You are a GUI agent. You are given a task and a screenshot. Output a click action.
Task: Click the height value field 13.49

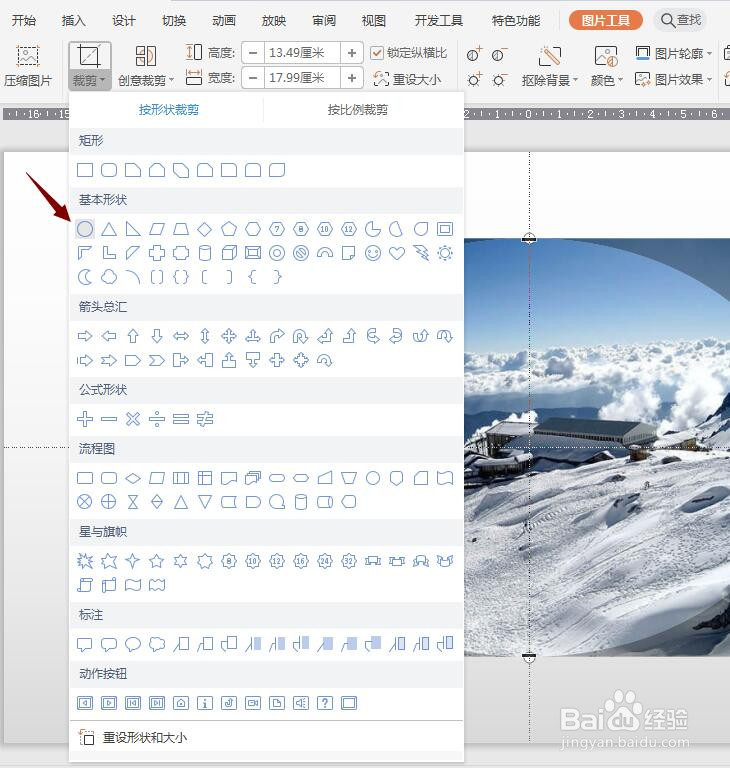point(302,53)
